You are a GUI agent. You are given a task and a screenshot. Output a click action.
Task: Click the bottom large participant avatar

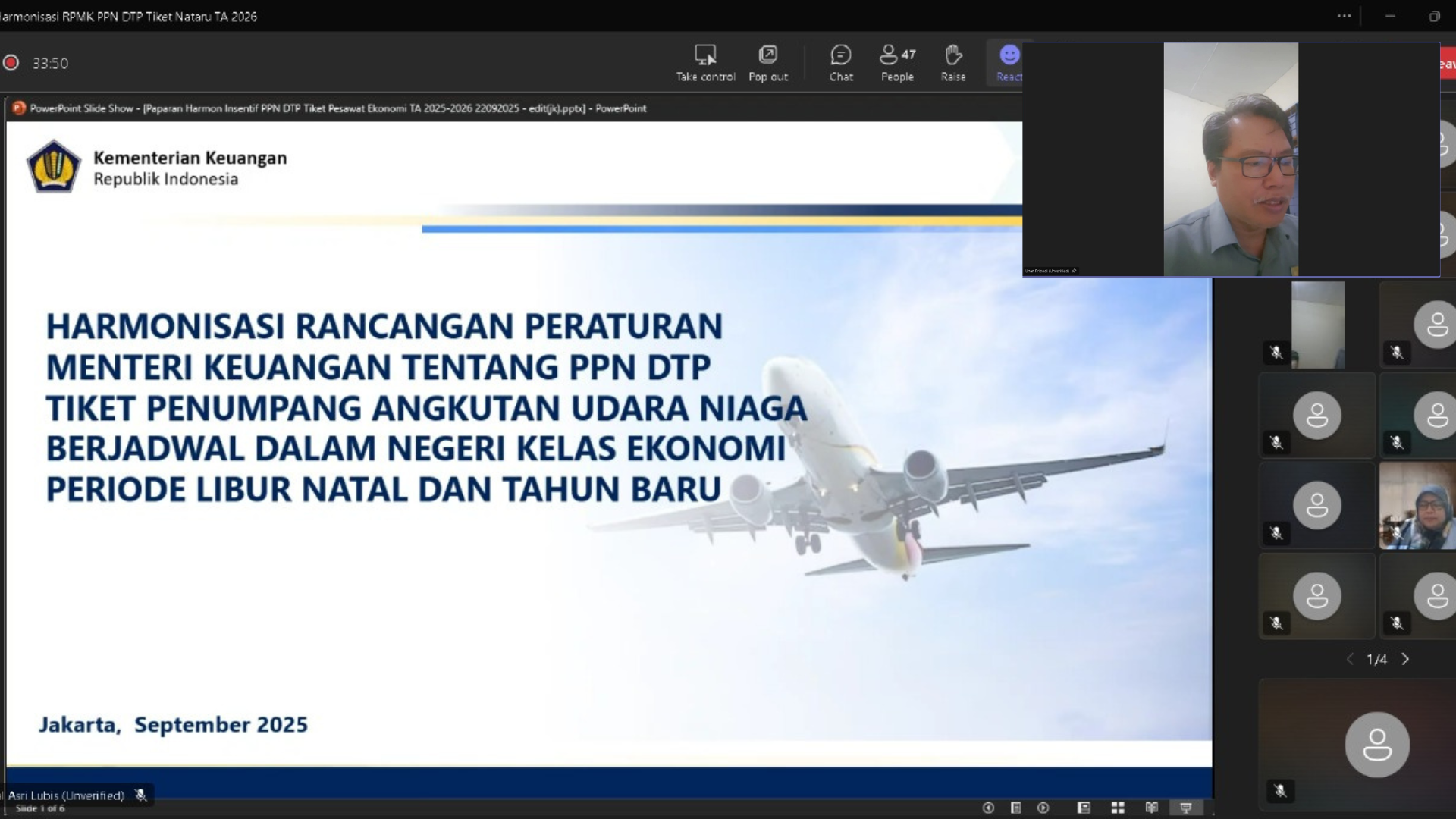pos(1377,745)
